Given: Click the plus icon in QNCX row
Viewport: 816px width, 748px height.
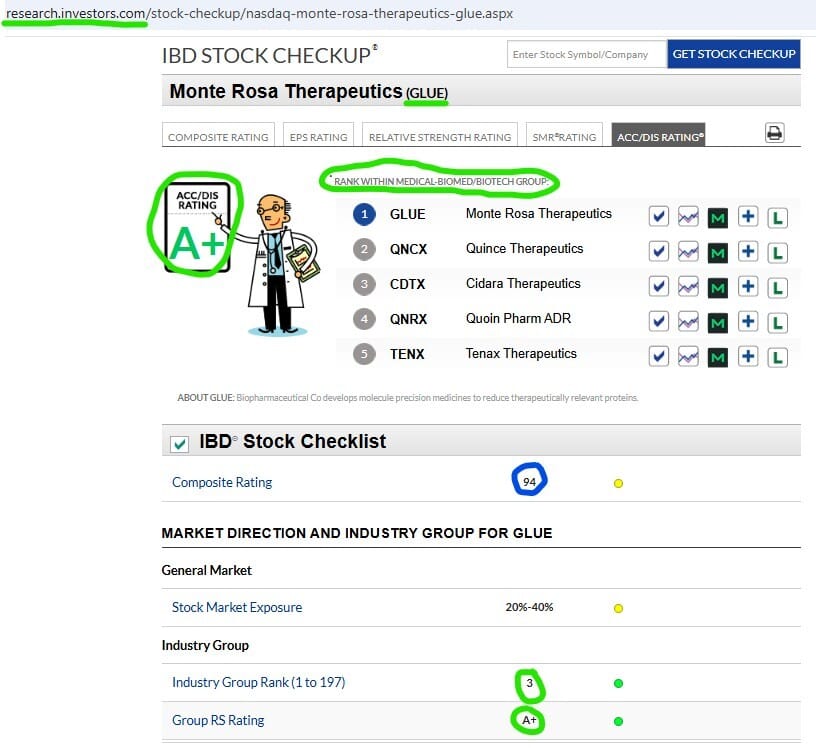Looking at the screenshot, I should click(748, 251).
